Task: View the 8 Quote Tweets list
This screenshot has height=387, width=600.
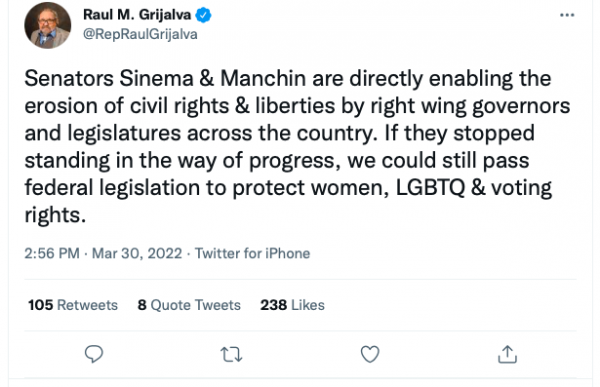Action: (189, 305)
